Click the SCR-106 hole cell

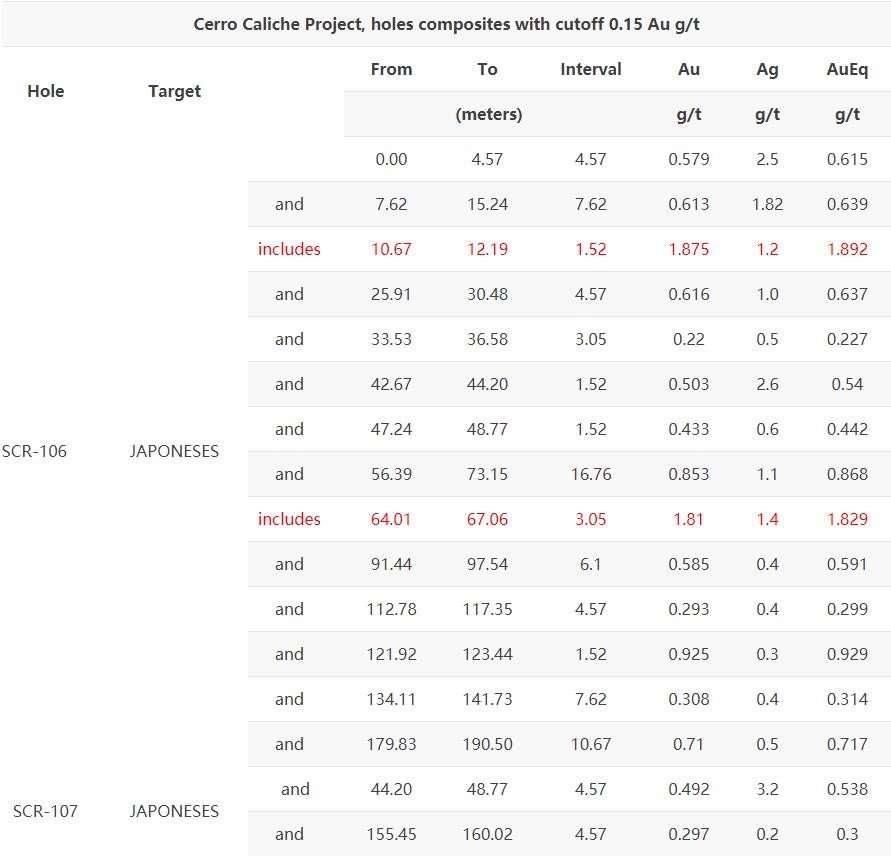coord(34,451)
